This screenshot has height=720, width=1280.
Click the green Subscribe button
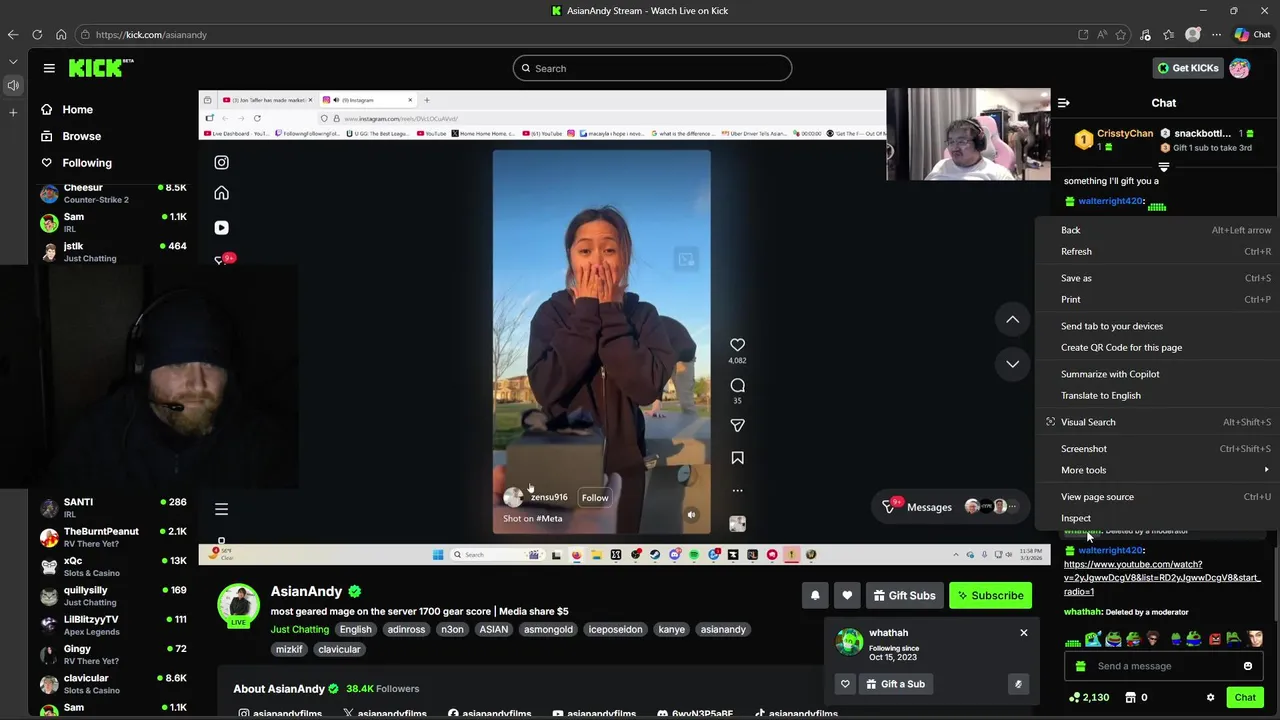tap(990, 595)
